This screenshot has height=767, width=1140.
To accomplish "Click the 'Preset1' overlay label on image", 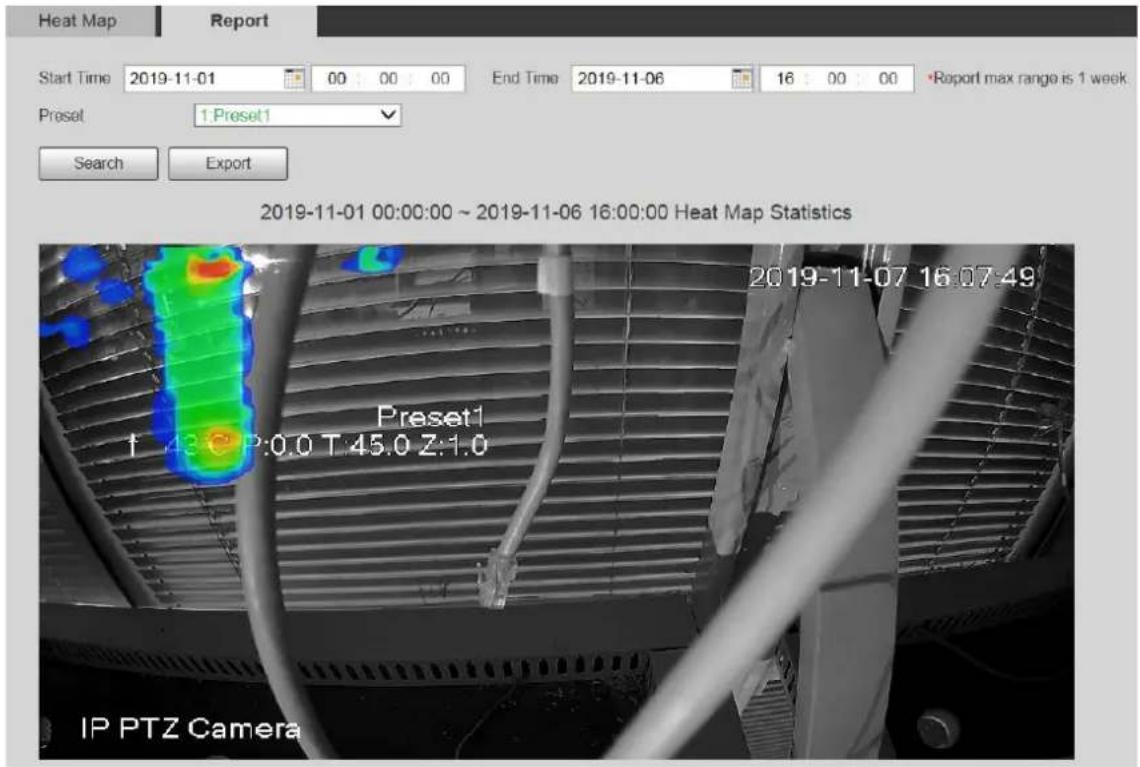I will click(x=430, y=417).
